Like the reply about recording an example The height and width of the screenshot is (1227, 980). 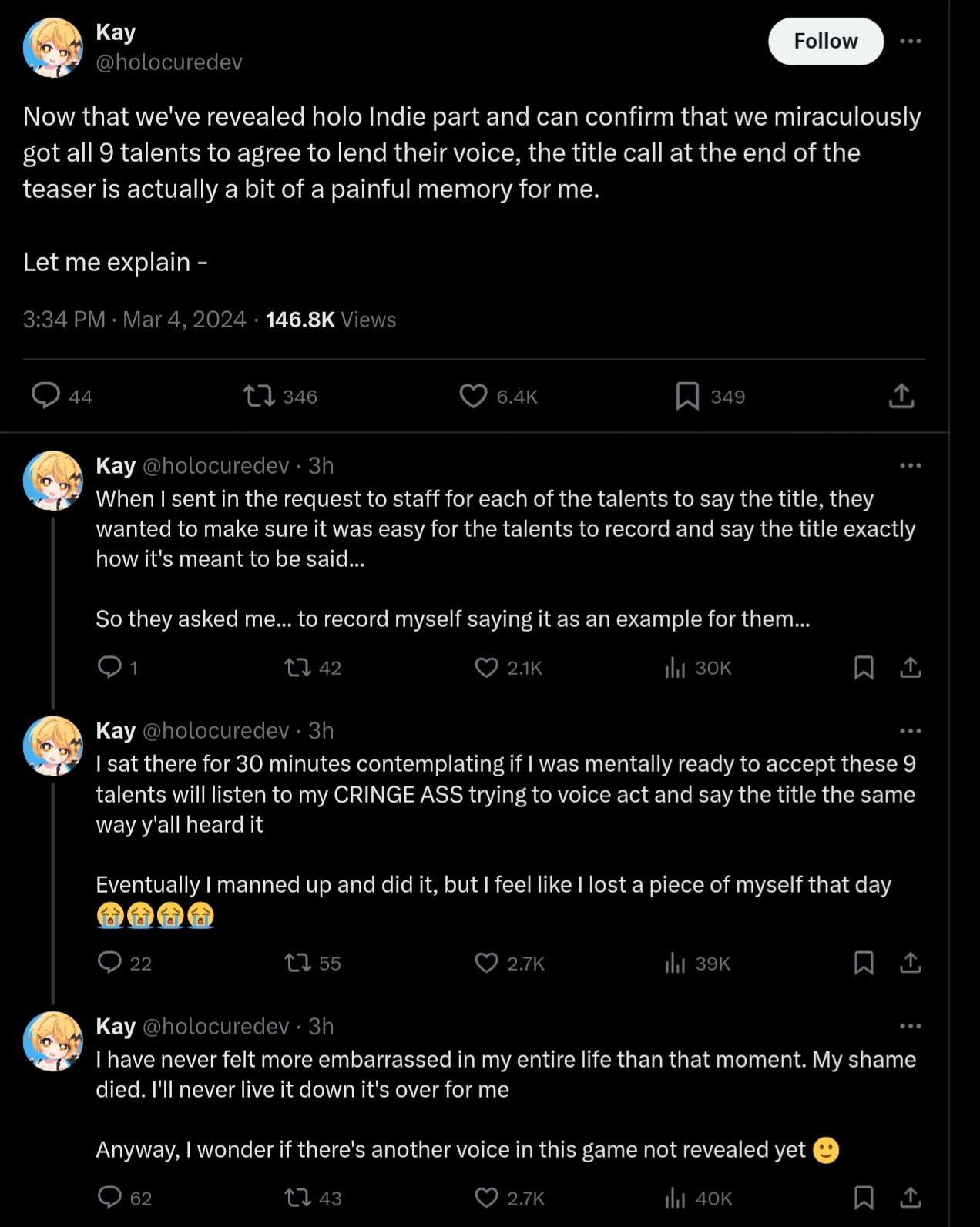coord(486,667)
